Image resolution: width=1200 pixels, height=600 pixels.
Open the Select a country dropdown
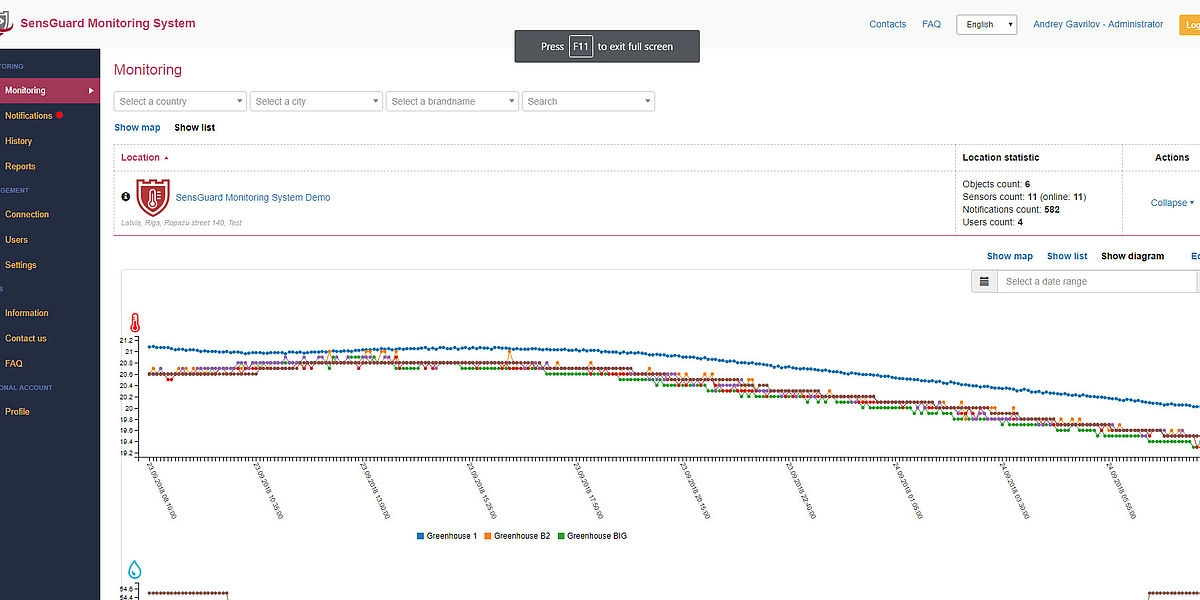pyautogui.click(x=180, y=101)
